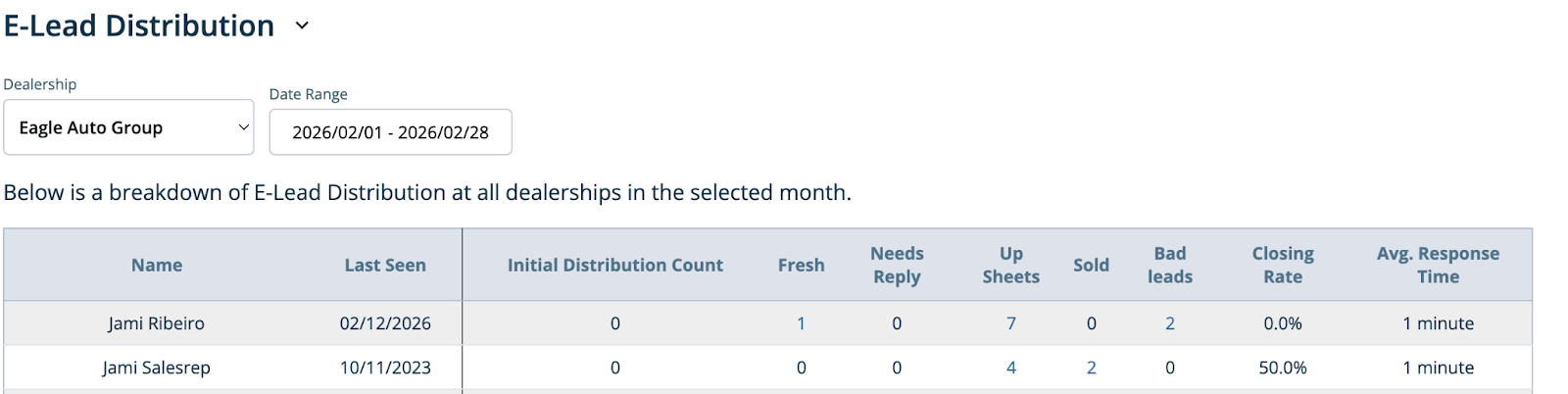Click the Date Range input field
The height and width of the screenshot is (394, 1568).
click(x=390, y=132)
